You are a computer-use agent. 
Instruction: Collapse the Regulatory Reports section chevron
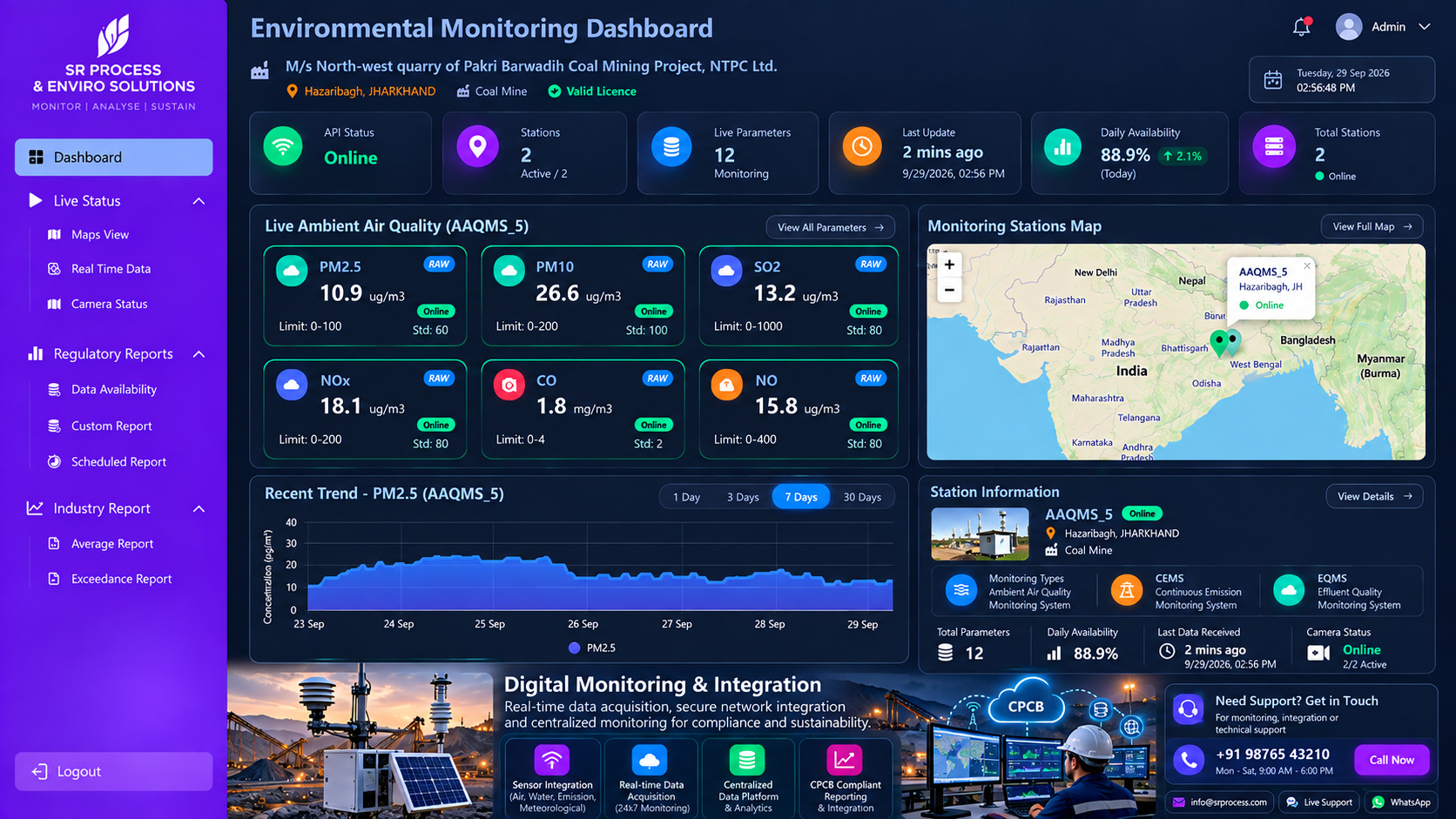[199, 354]
